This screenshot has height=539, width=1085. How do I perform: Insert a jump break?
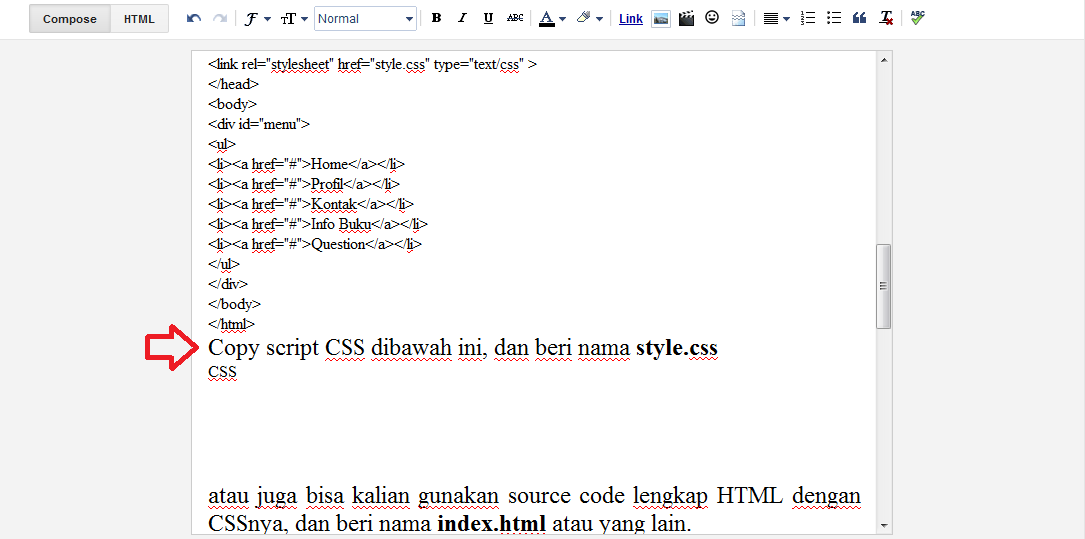pyautogui.click(x=738, y=19)
